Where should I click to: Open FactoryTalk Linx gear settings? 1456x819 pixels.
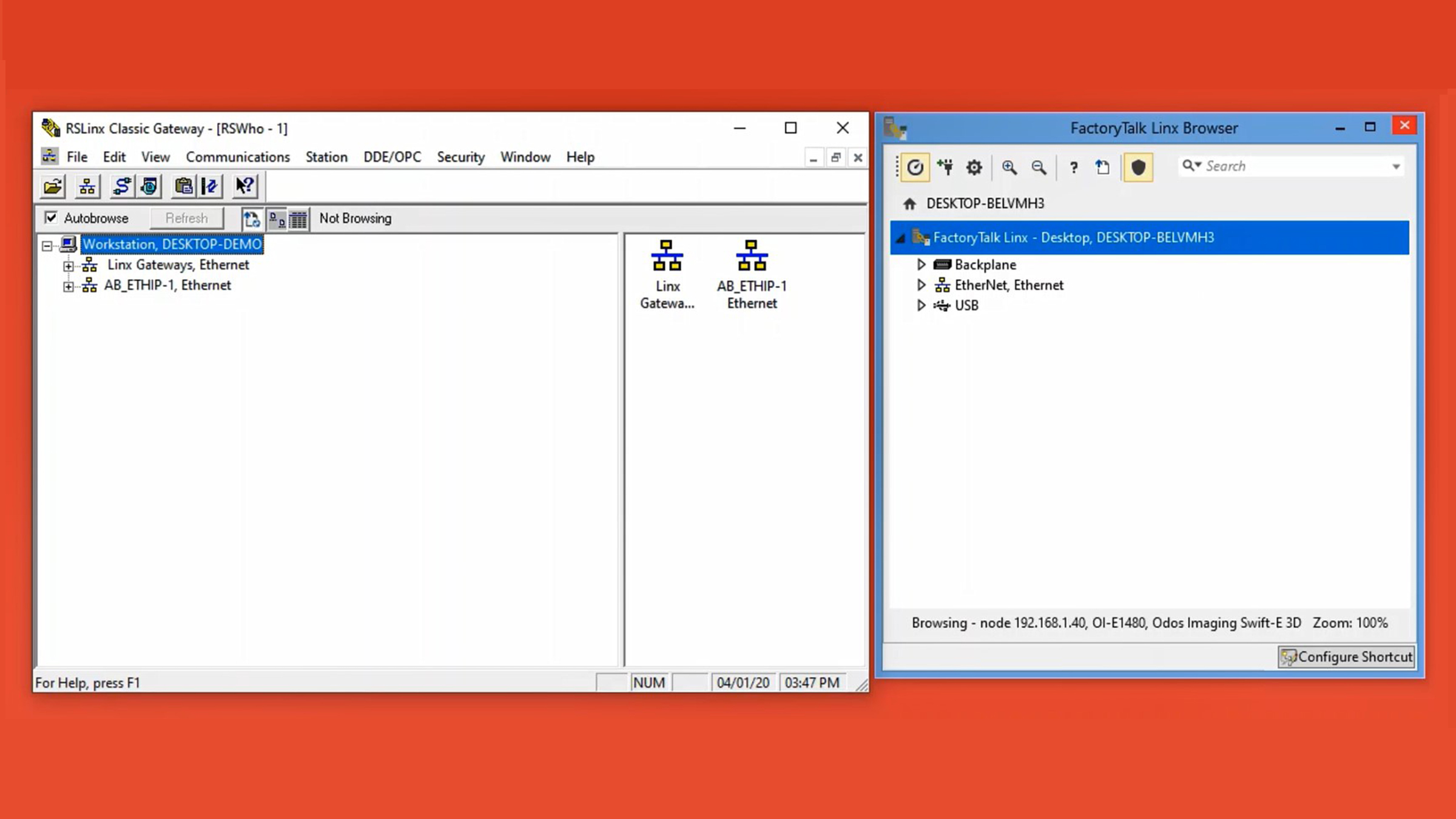(974, 167)
